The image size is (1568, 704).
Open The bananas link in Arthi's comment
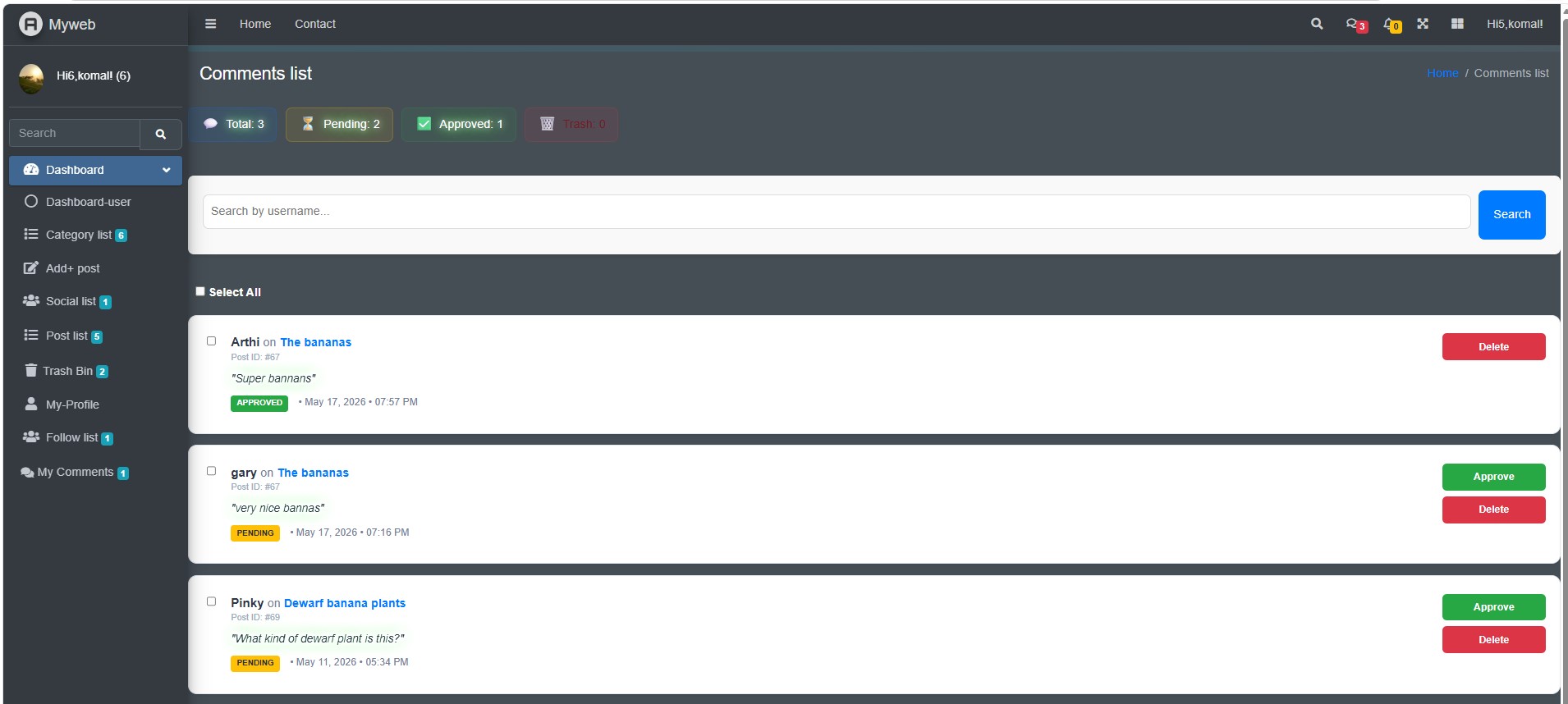click(316, 342)
